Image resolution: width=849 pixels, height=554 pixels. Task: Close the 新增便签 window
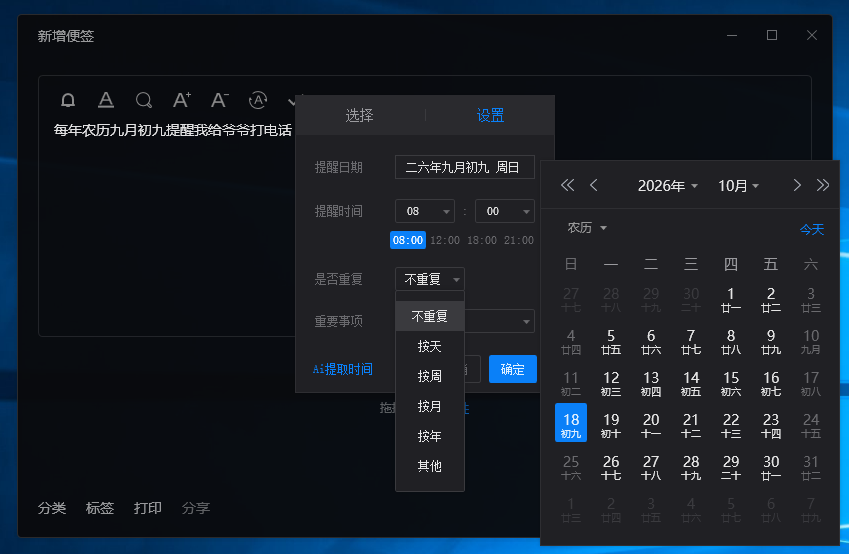pos(812,35)
